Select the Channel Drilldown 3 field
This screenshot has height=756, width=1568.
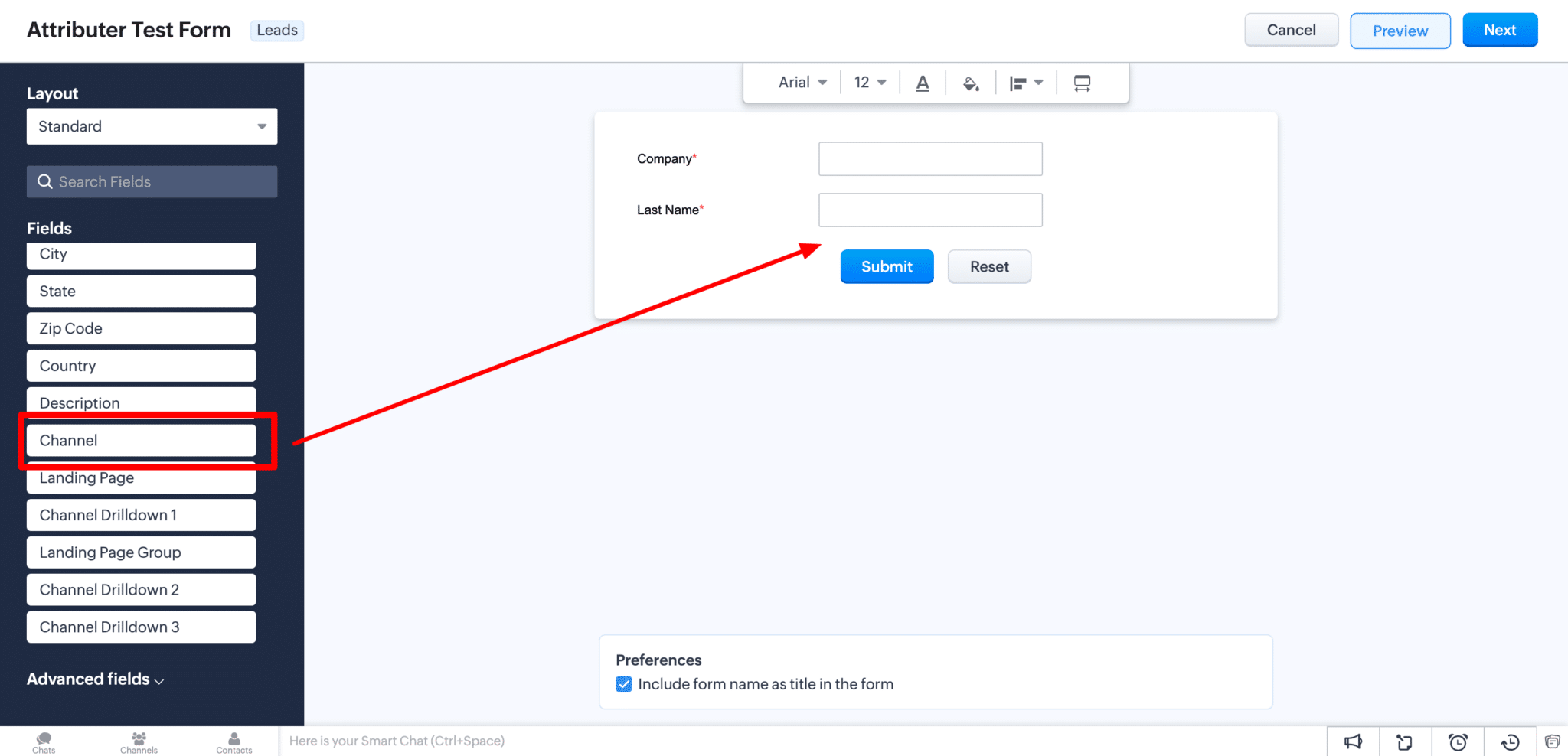[x=142, y=627]
